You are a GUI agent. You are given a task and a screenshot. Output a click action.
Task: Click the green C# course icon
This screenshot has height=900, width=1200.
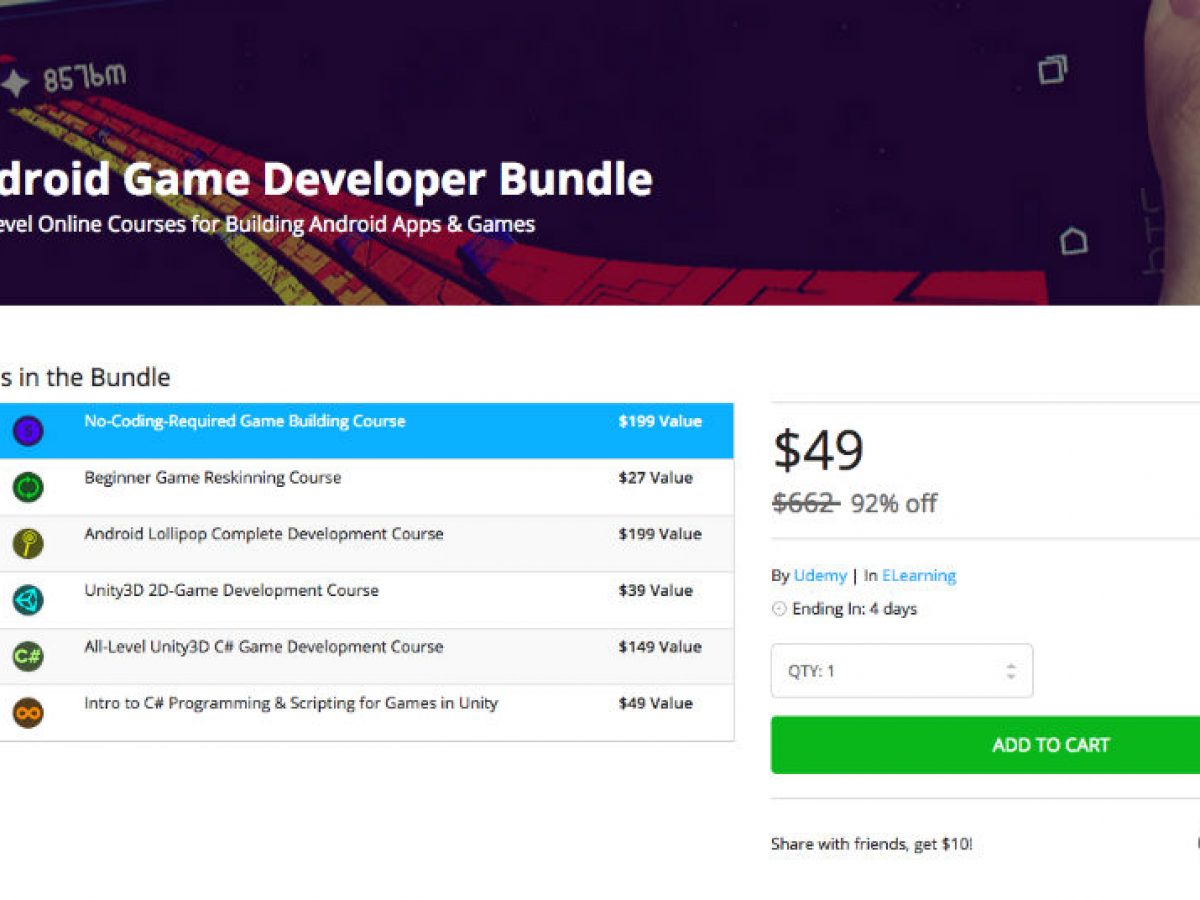27,657
